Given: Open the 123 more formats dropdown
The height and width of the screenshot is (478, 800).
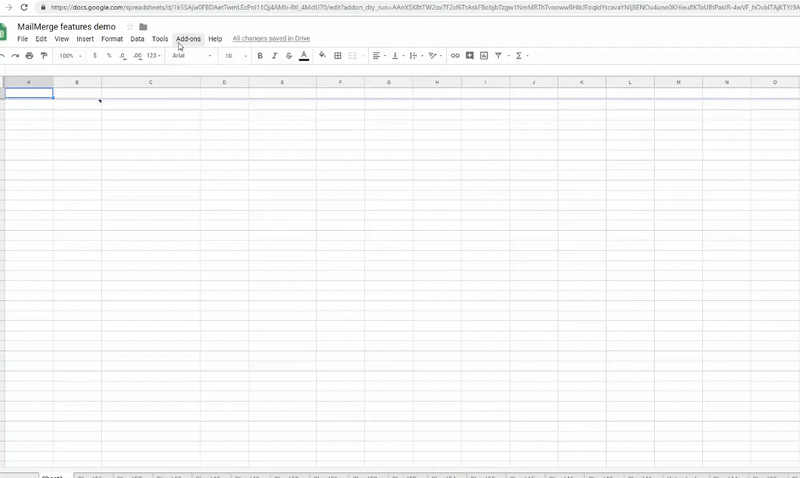Looking at the screenshot, I should click(x=154, y=56).
